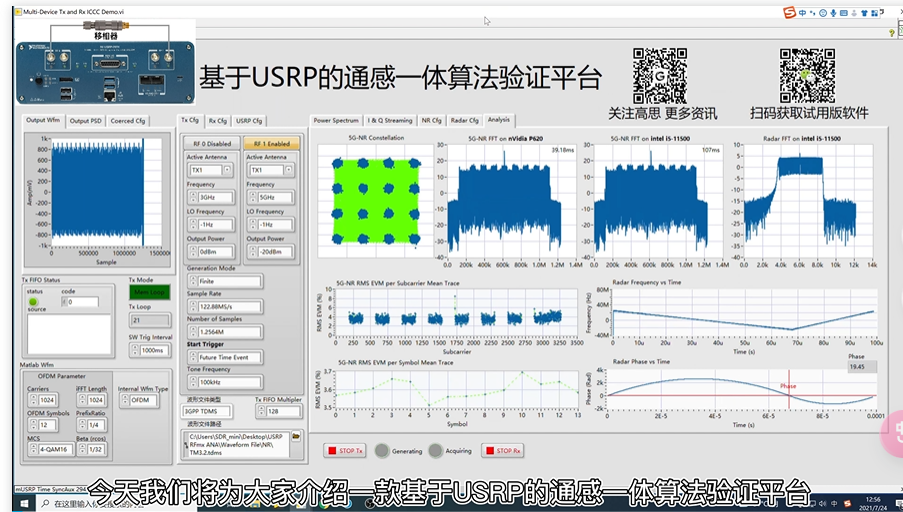Click the Carriers 1024 stepper arrows
This screenshot has width=903, height=512.
[33, 400]
